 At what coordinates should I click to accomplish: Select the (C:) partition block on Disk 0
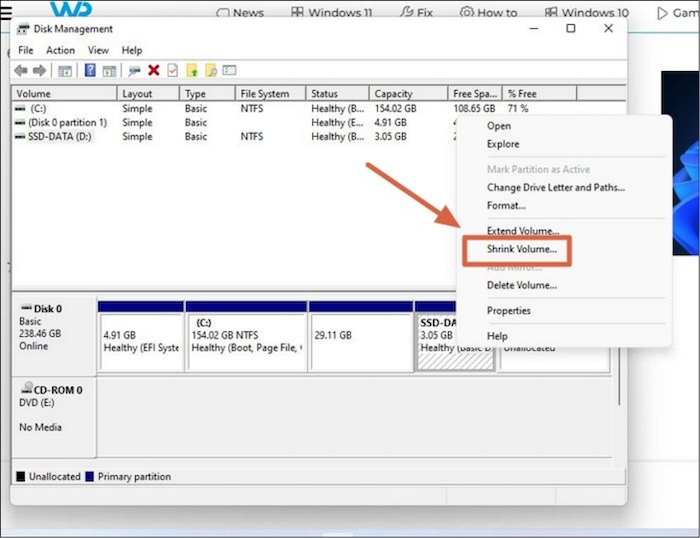(246, 342)
